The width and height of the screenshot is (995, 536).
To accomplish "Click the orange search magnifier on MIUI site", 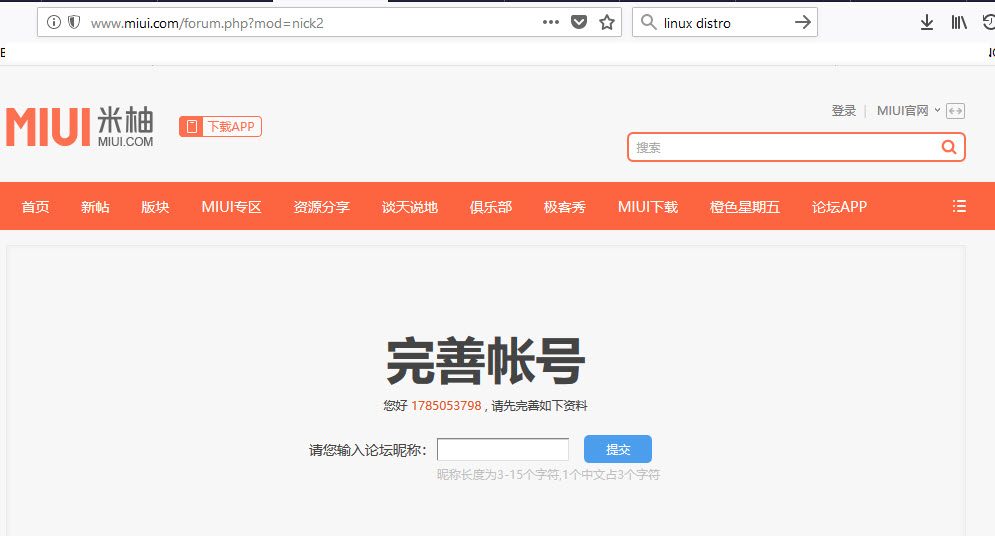I will pyautogui.click(x=948, y=147).
